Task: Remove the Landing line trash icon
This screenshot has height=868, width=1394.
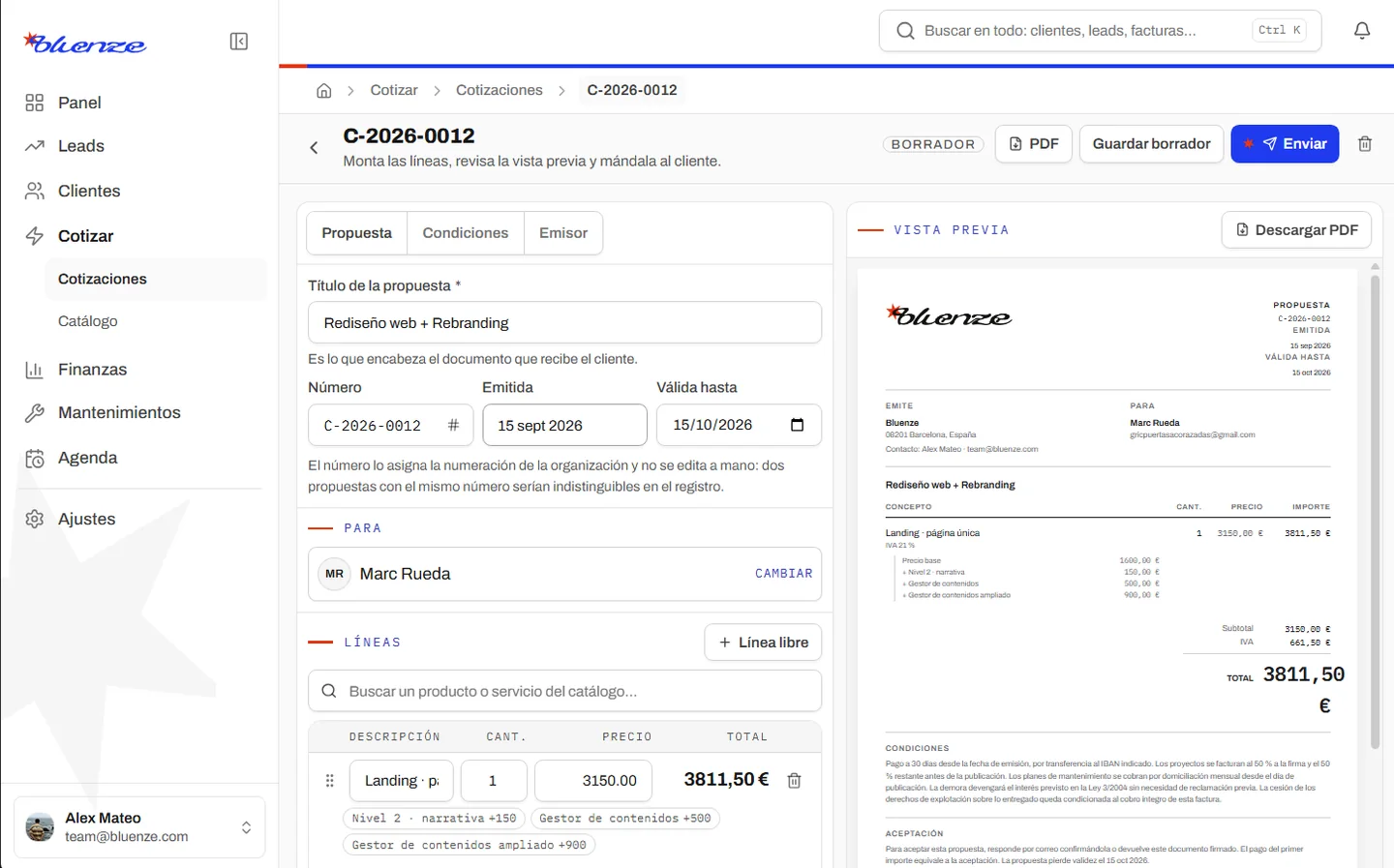Action: (794, 781)
